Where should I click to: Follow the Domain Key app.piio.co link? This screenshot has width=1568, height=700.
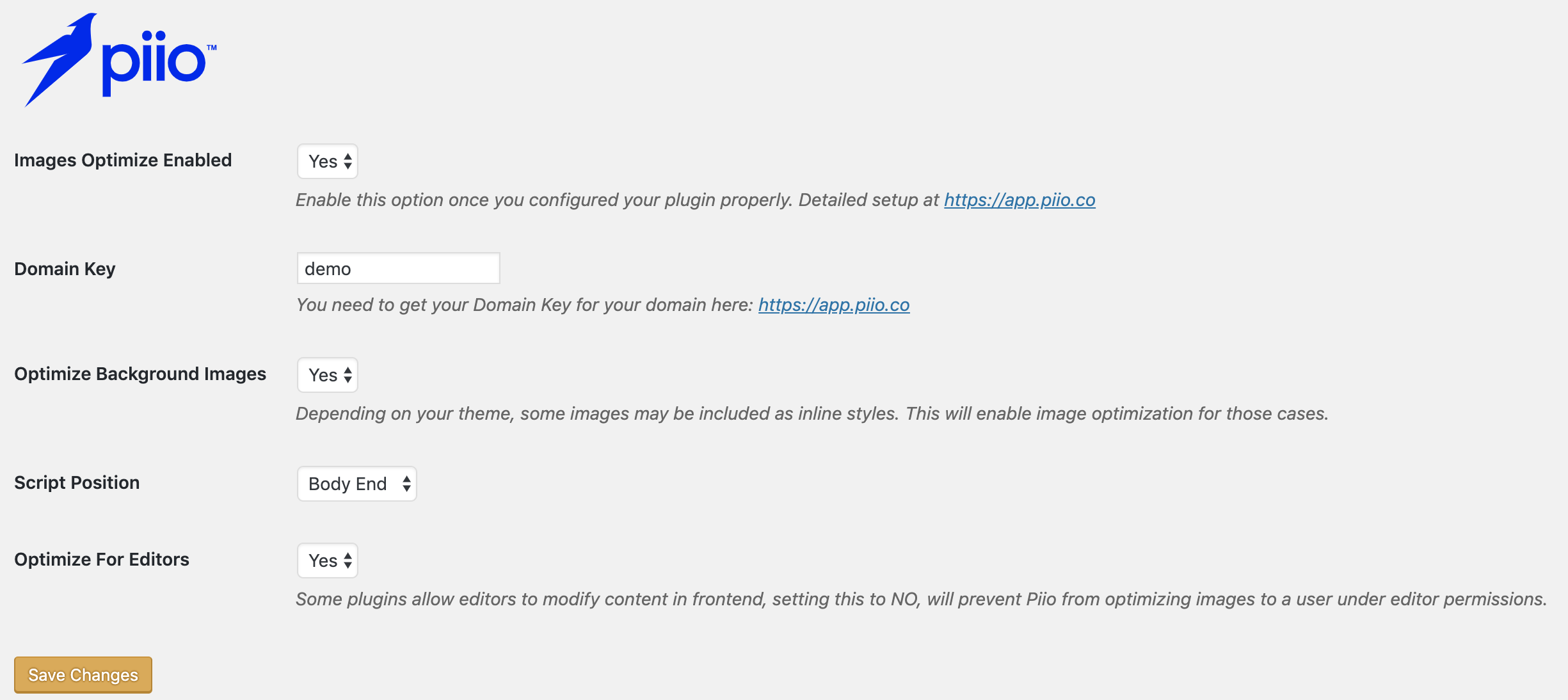click(834, 305)
